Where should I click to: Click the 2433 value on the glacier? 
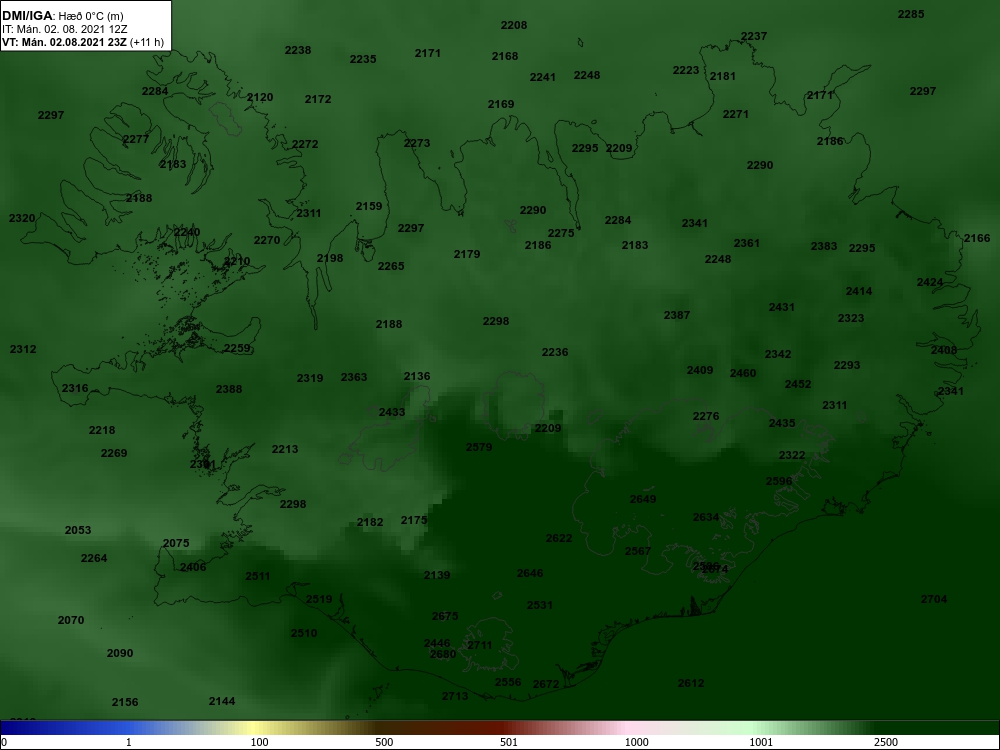[392, 412]
